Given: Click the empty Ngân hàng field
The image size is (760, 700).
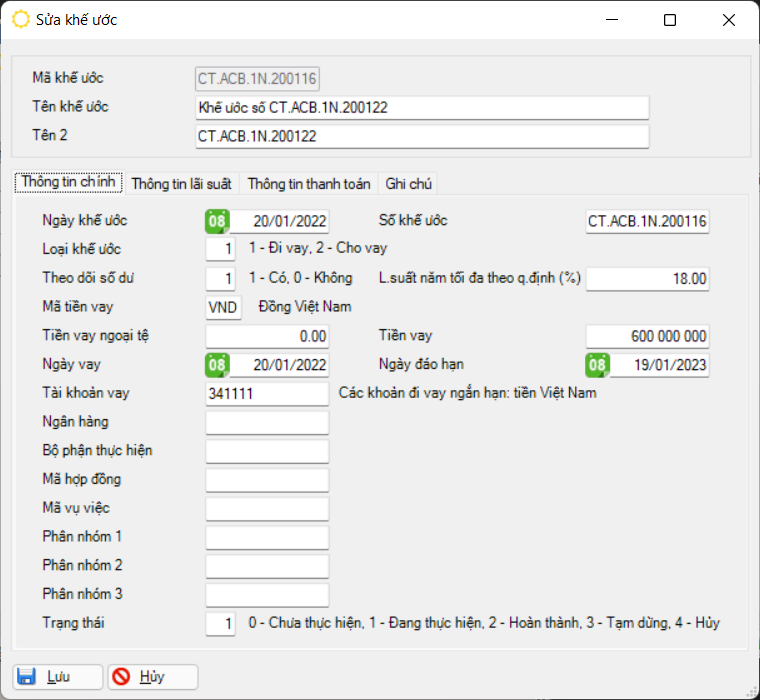Looking at the screenshot, I should coord(267,423).
